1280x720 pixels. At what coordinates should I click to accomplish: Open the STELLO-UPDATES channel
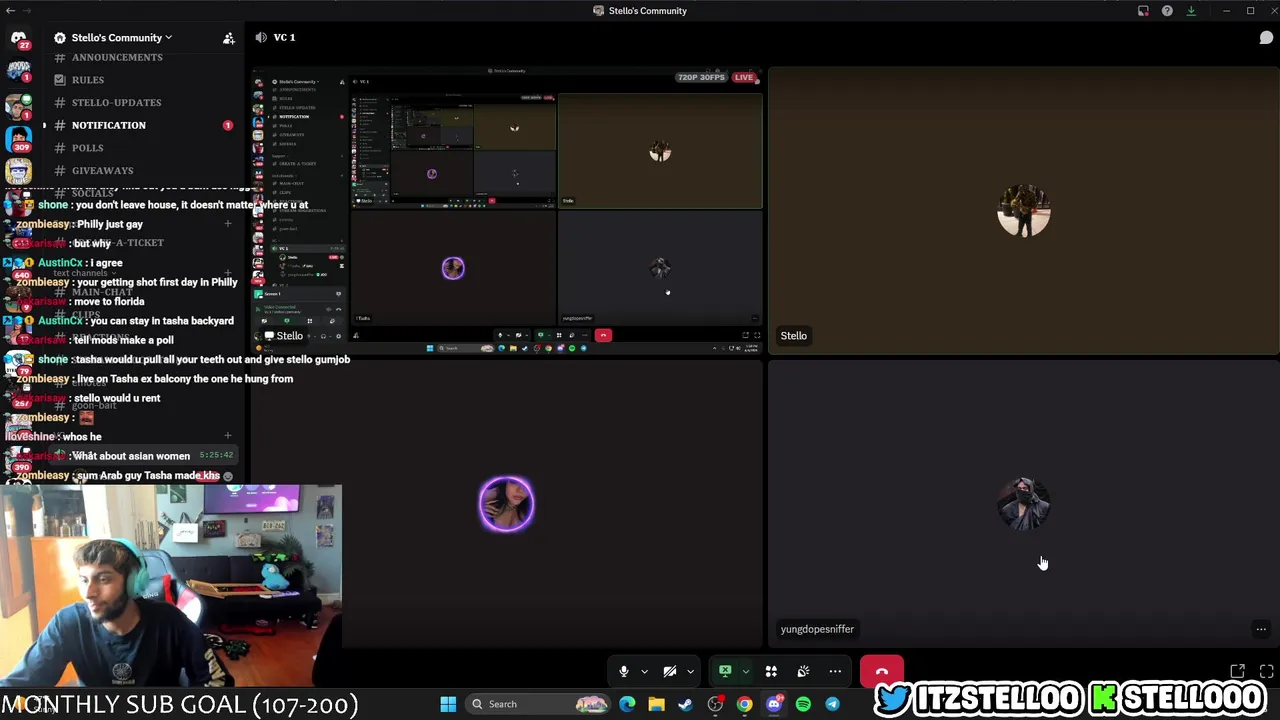[x=116, y=102]
